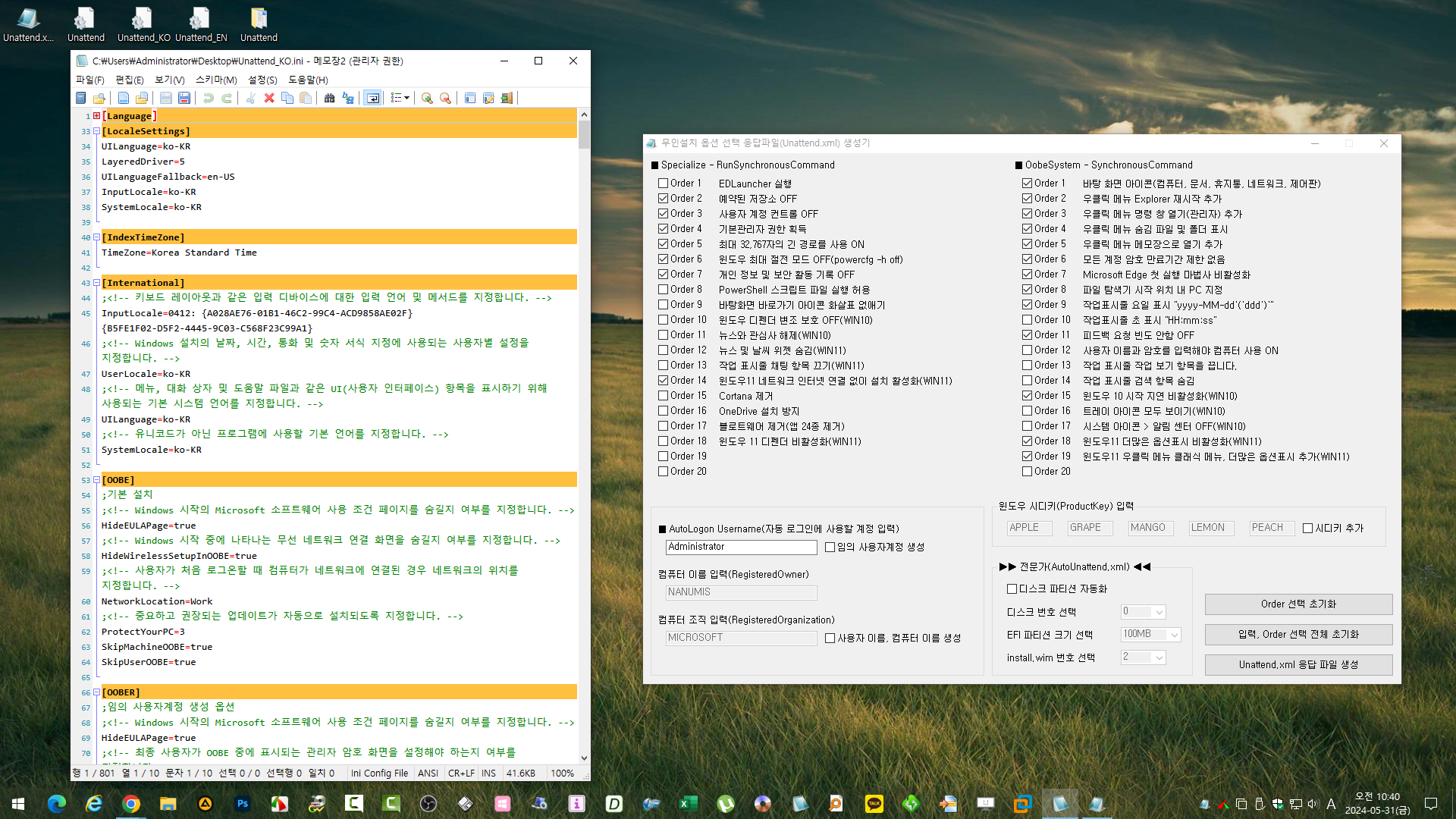Image resolution: width=1456 pixels, height=819 pixels.
Task: Open the 스키마(M) menu
Action: coord(216,80)
